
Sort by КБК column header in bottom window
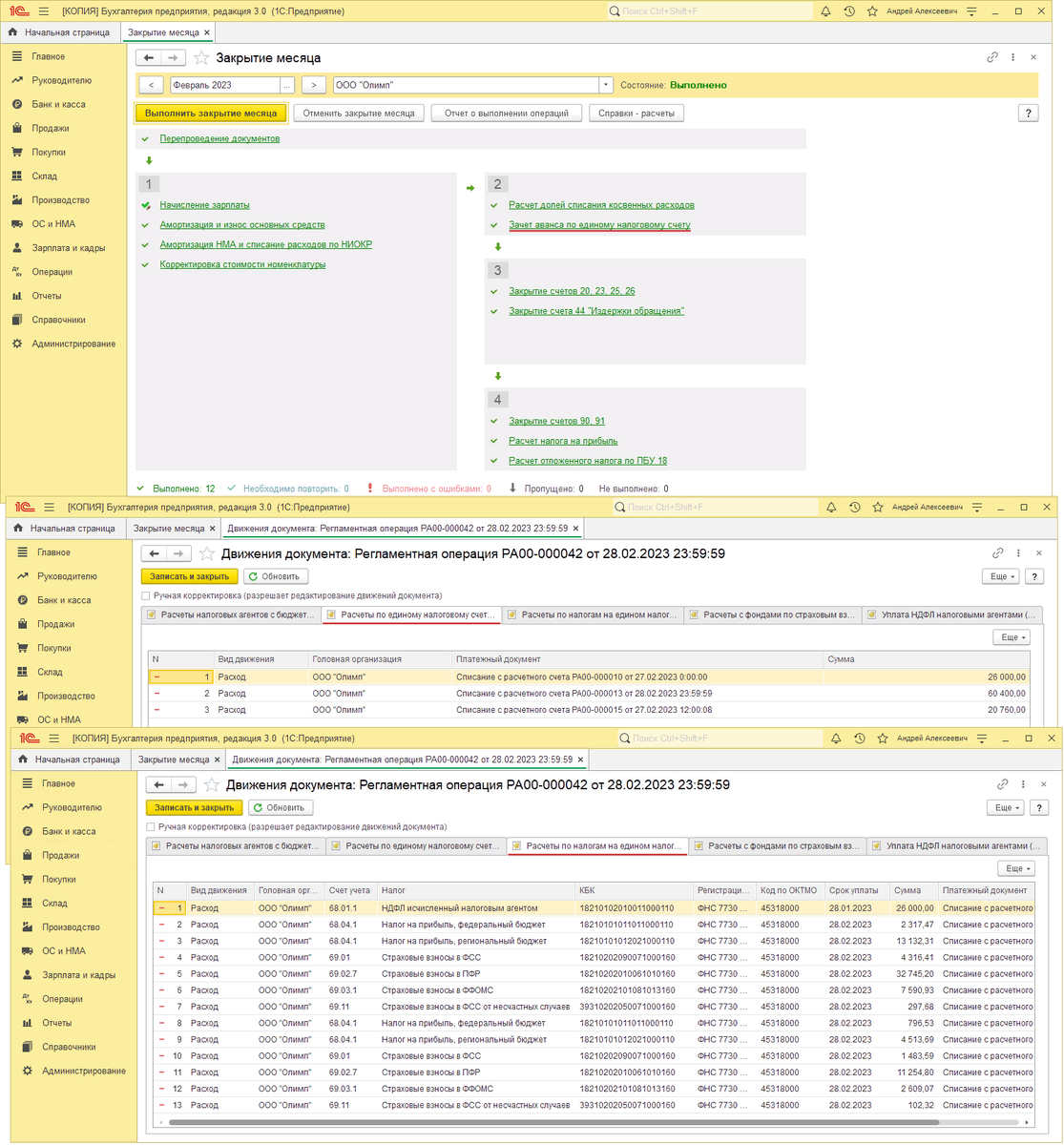(634, 890)
